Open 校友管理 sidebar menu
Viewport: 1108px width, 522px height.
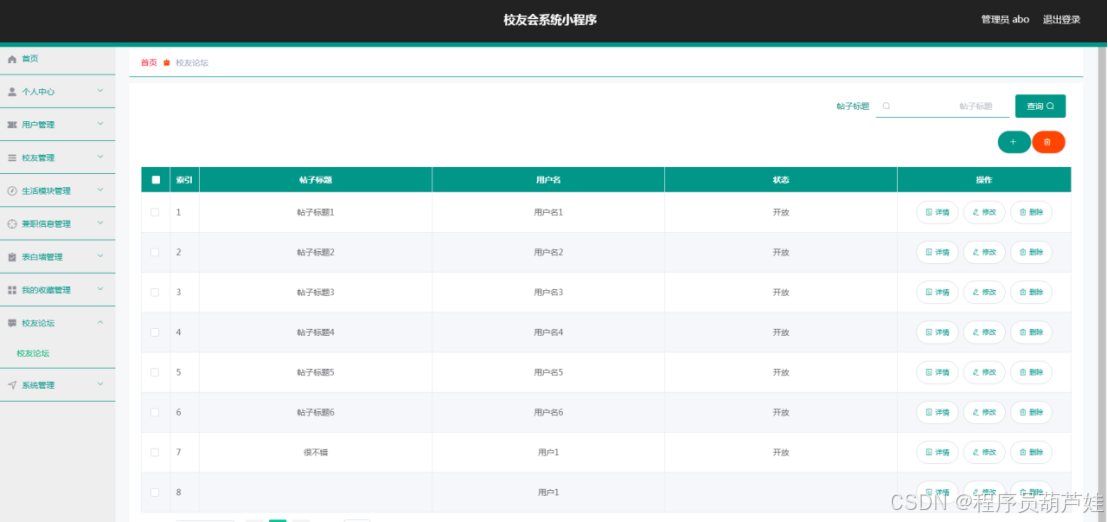[x=57, y=158]
